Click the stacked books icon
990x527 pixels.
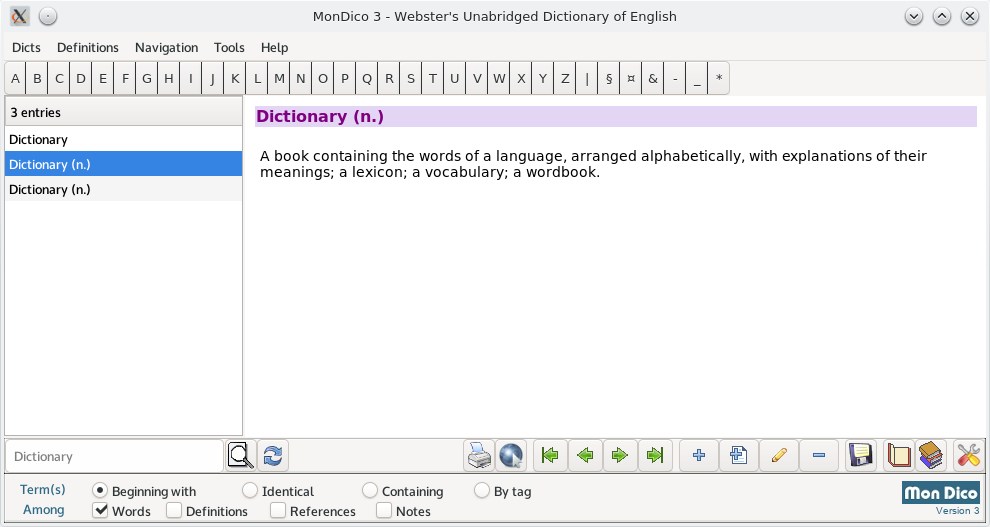point(931,456)
